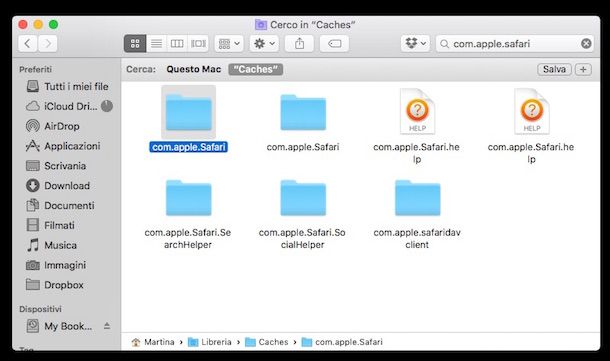The height and width of the screenshot is (361, 610).
Task: Select the second, unhighlighted com.apple.Safari folder
Action: click(303, 113)
